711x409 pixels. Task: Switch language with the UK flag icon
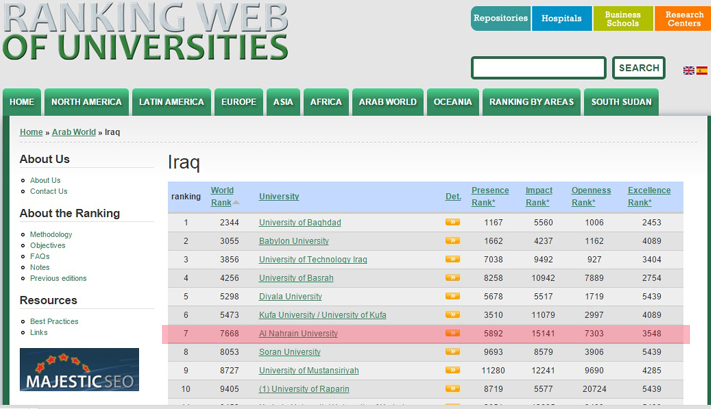[x=688, y=70]
